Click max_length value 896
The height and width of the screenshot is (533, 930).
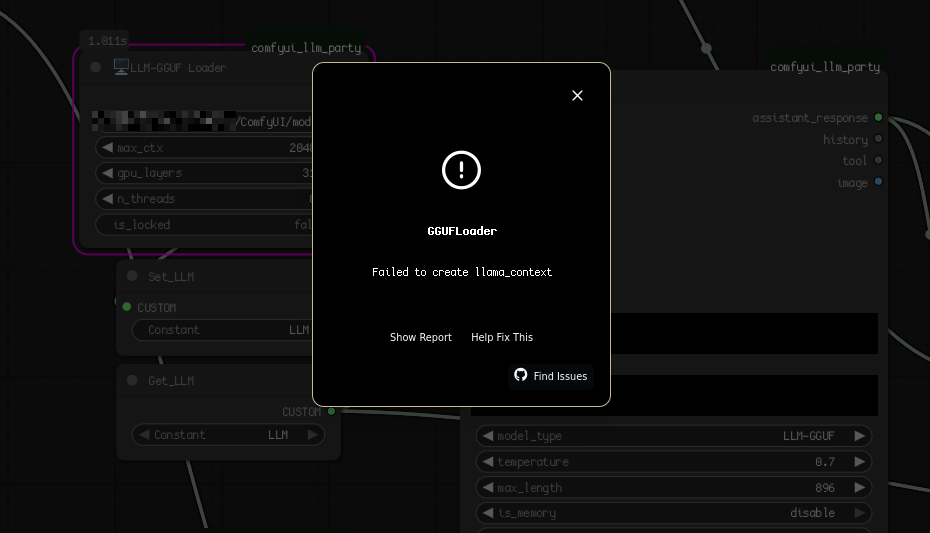tap(824, 487)
